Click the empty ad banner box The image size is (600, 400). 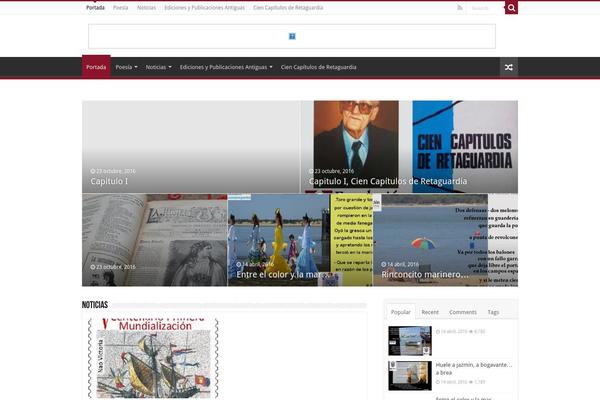pos(292,36)
